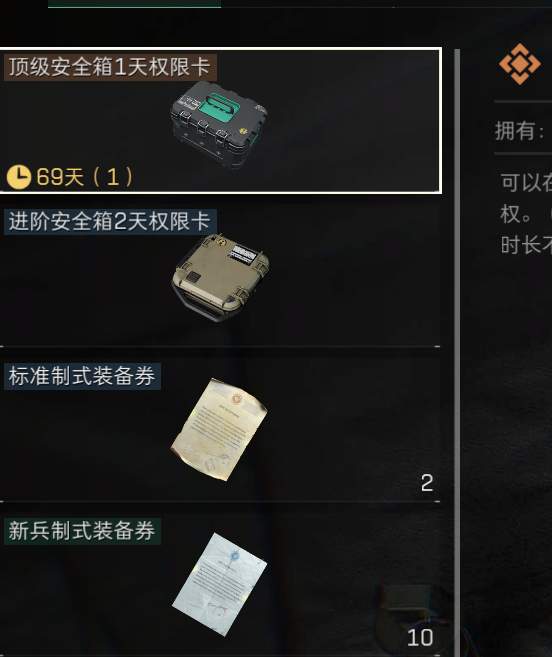Click the yellowed parchment voucher icon

219,429
